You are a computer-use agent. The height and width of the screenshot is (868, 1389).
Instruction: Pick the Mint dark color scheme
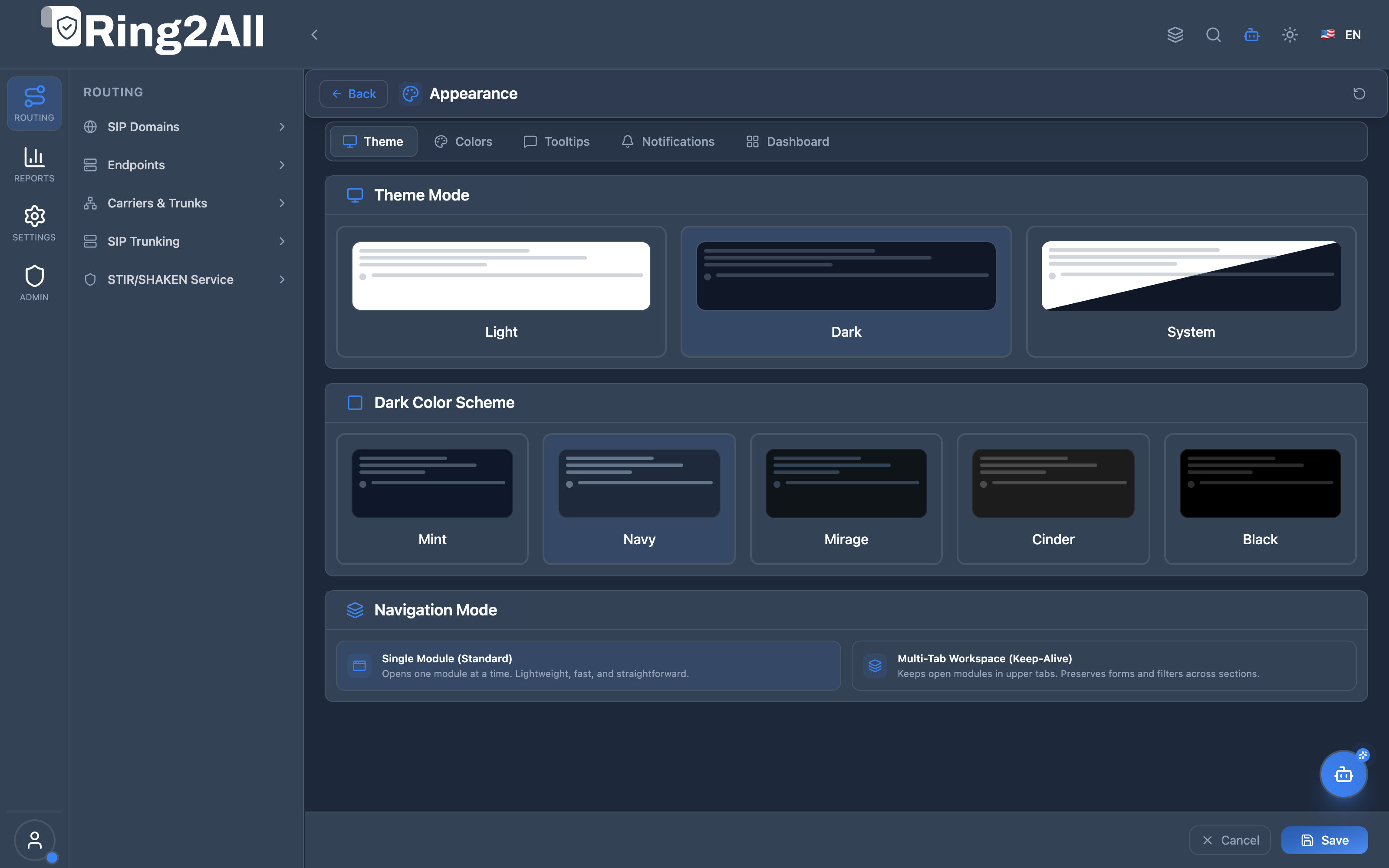[x=432, y=499]
